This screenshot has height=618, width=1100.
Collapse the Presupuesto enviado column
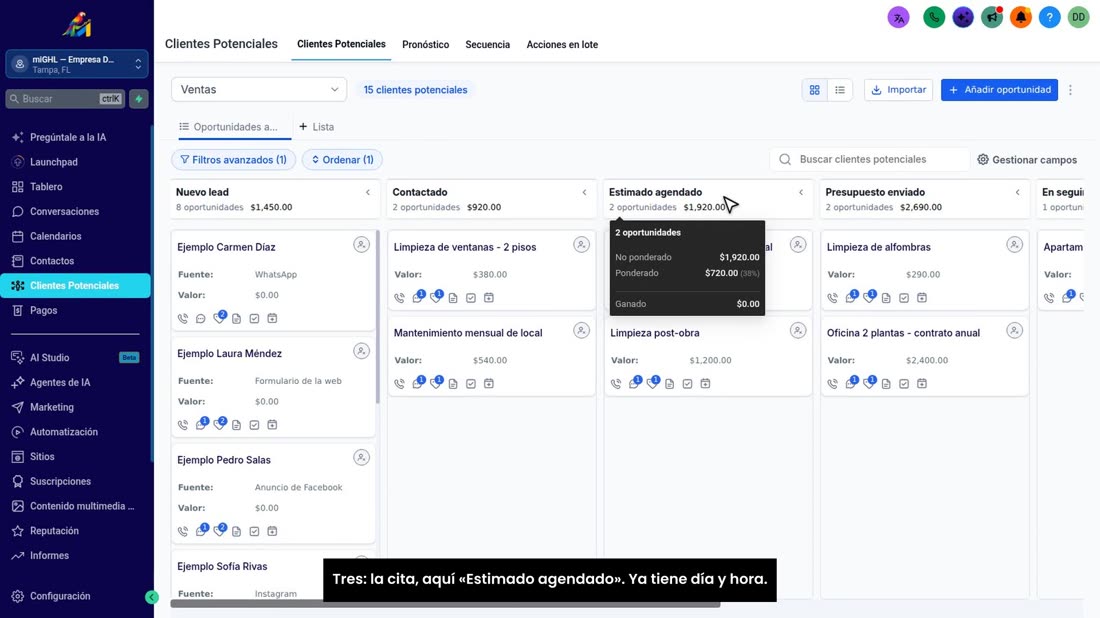(x=1018, y=192)
